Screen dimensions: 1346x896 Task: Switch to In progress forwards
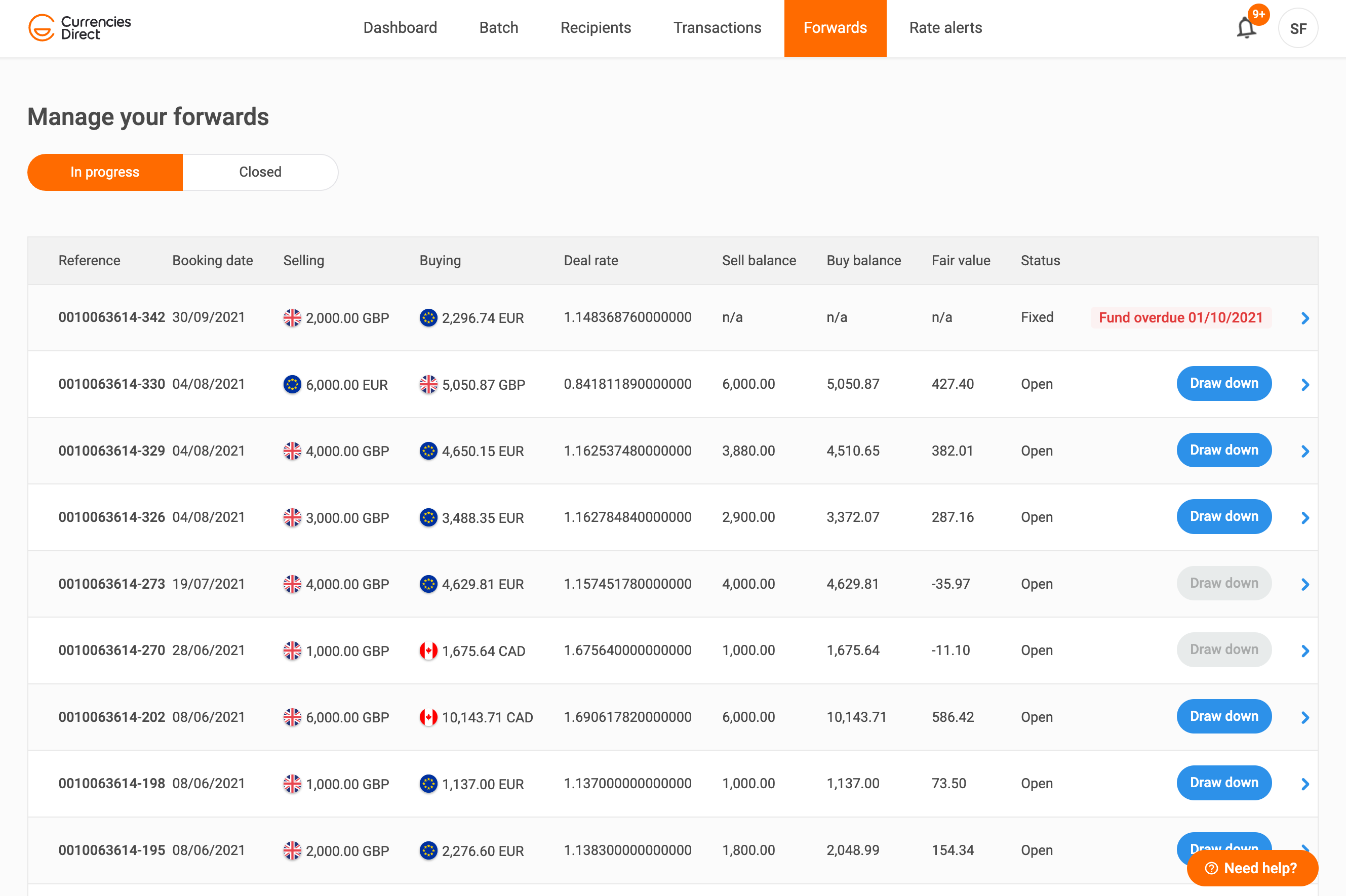tap(105, 172)
